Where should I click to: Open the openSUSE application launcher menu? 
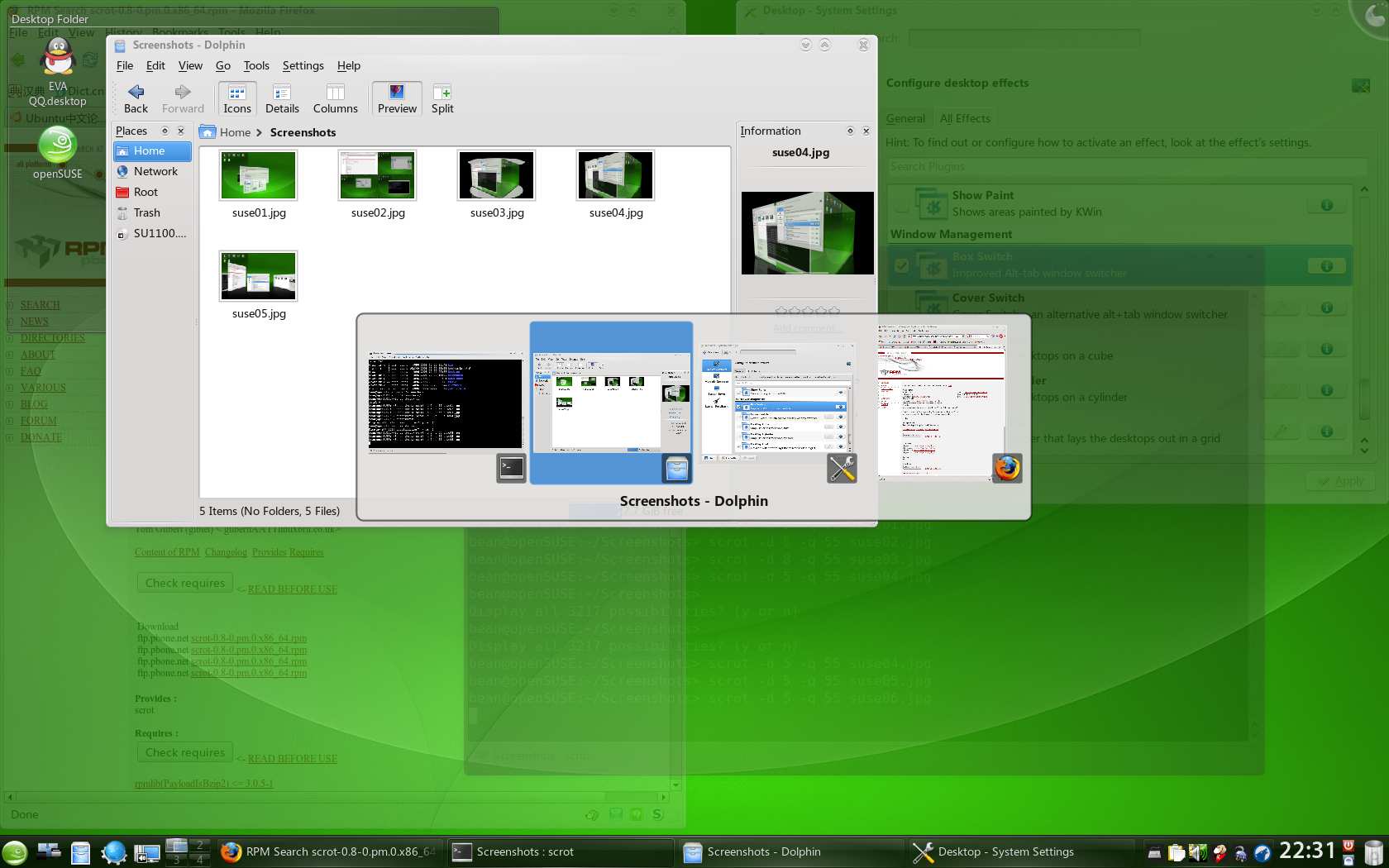(x=14, y=851)
